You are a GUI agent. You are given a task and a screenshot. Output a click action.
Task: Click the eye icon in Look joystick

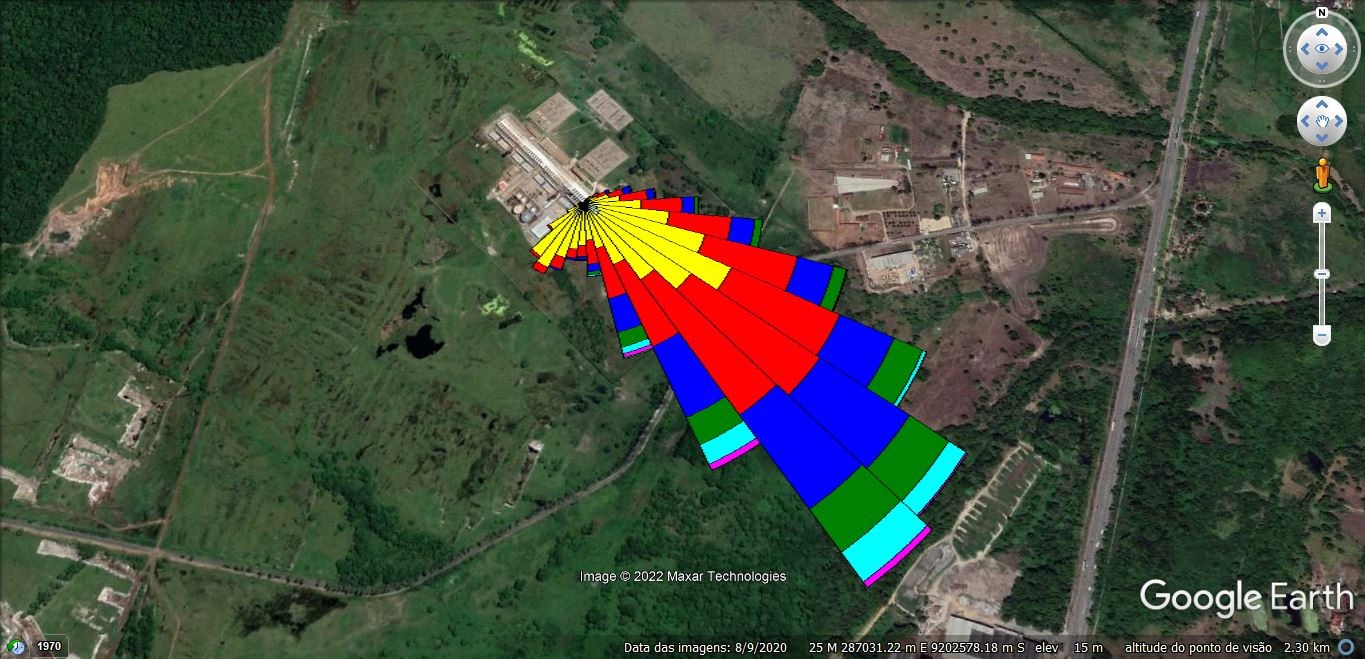pyautogui.click(x=1322, y=48)
